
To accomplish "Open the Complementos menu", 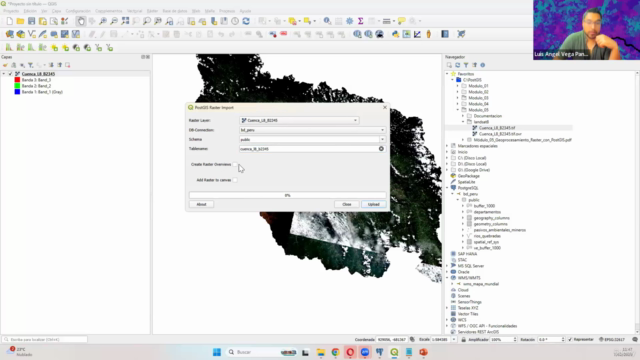I will click(109, 11).
